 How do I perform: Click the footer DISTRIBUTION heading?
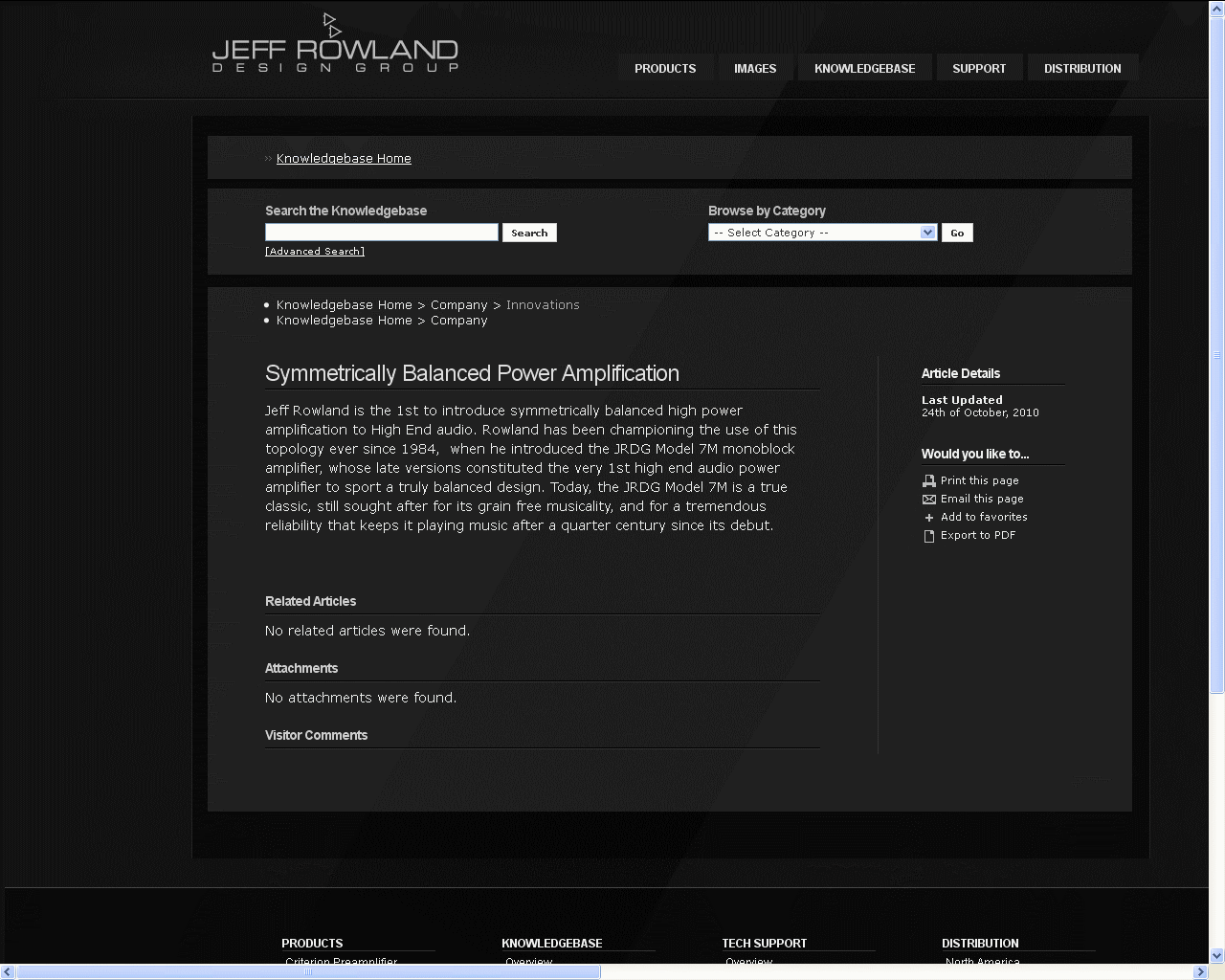pyautogui.click(x=980, y=943)
